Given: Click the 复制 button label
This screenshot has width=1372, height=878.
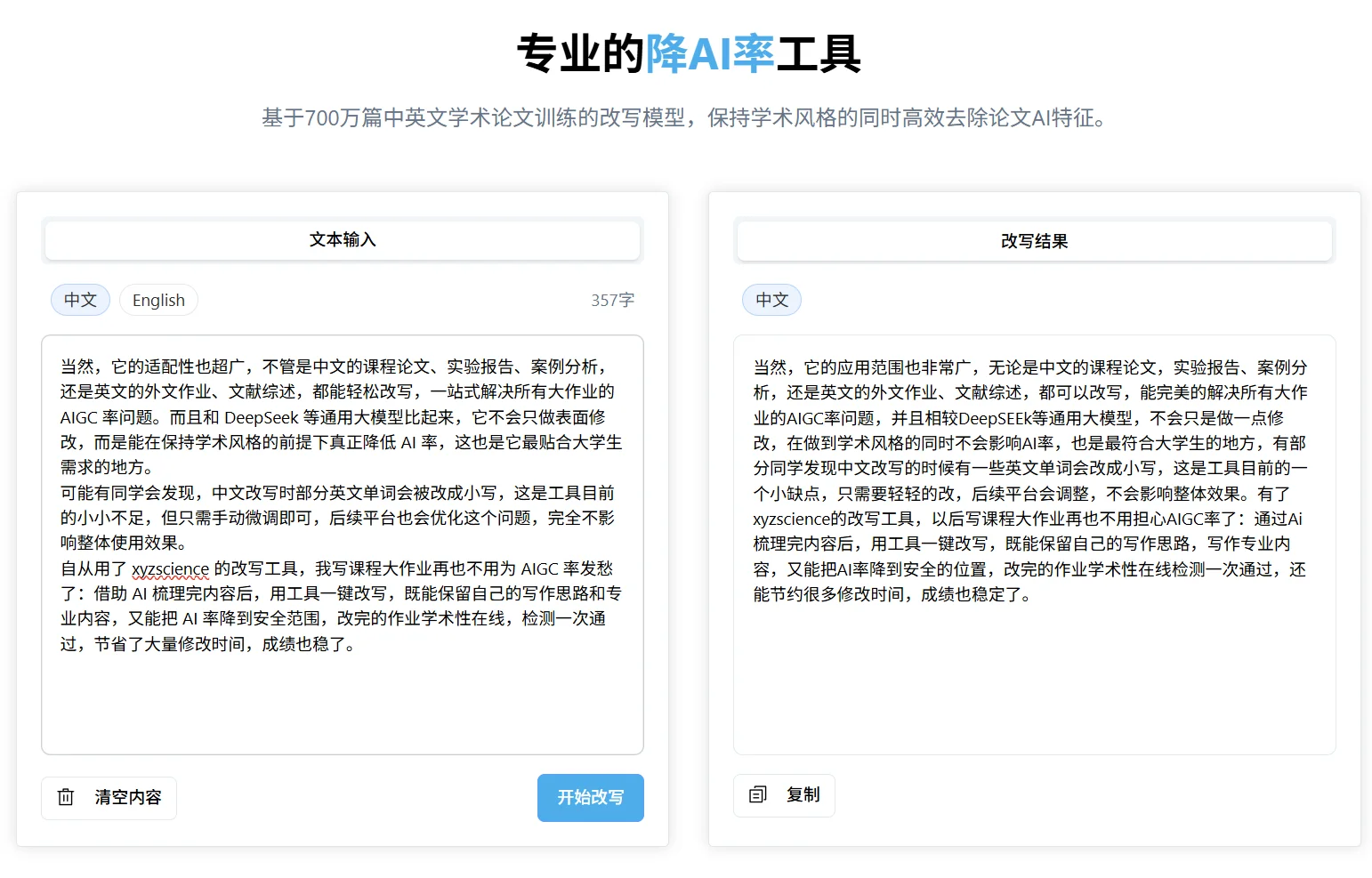Looking at the screenshot, I should (x=803, y=794).
